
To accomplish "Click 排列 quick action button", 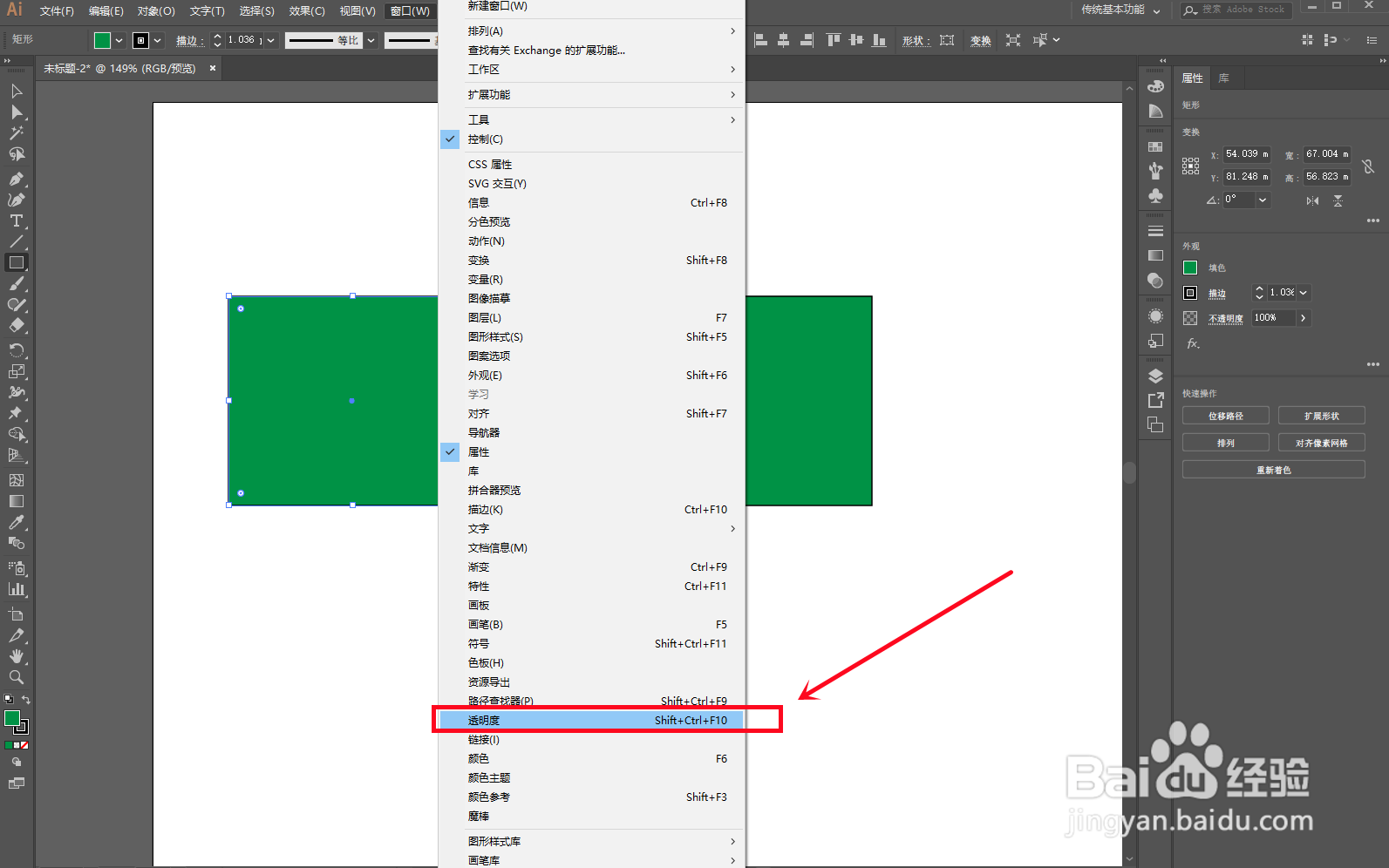I will coord(1225,443).
